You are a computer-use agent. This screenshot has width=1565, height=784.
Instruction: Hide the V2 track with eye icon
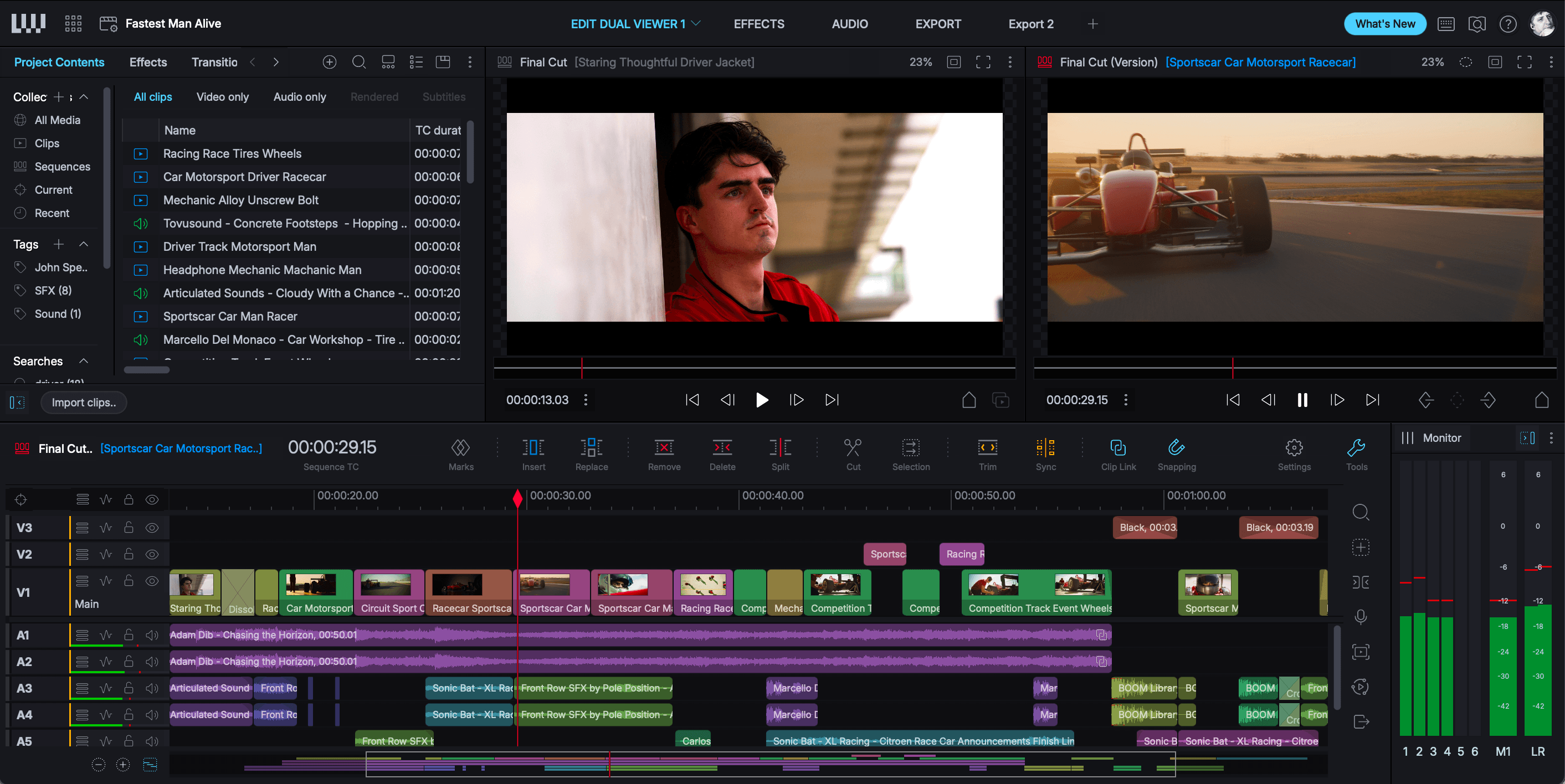pos(152,554)
